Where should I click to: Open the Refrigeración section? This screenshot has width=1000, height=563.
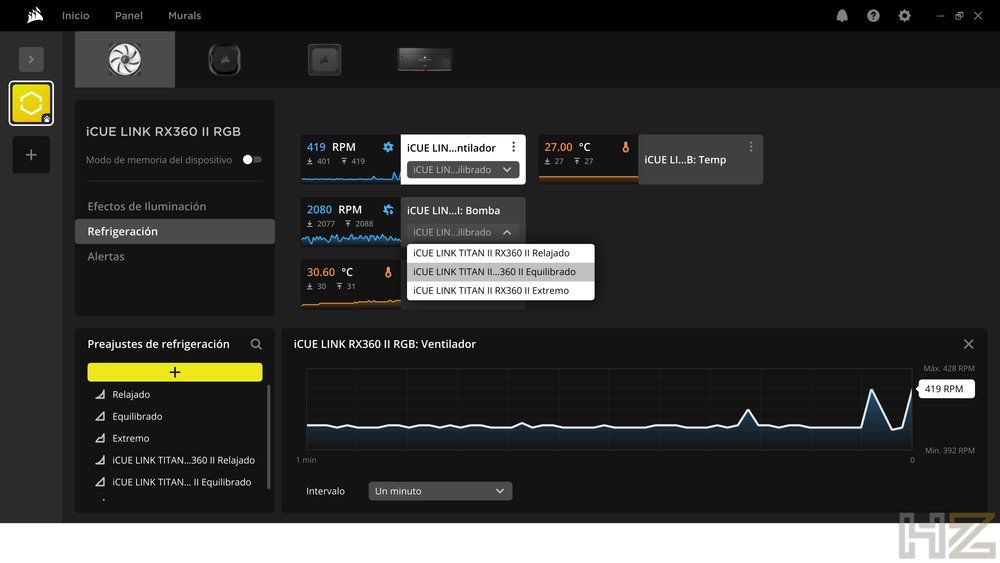pos(175,231)
